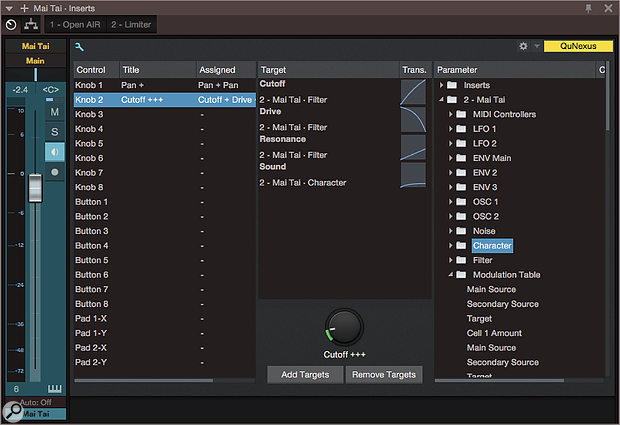Click the parameter tree vertical scrollbar
The height and width of the screenshot is (425, 620).
click(608, 97)
